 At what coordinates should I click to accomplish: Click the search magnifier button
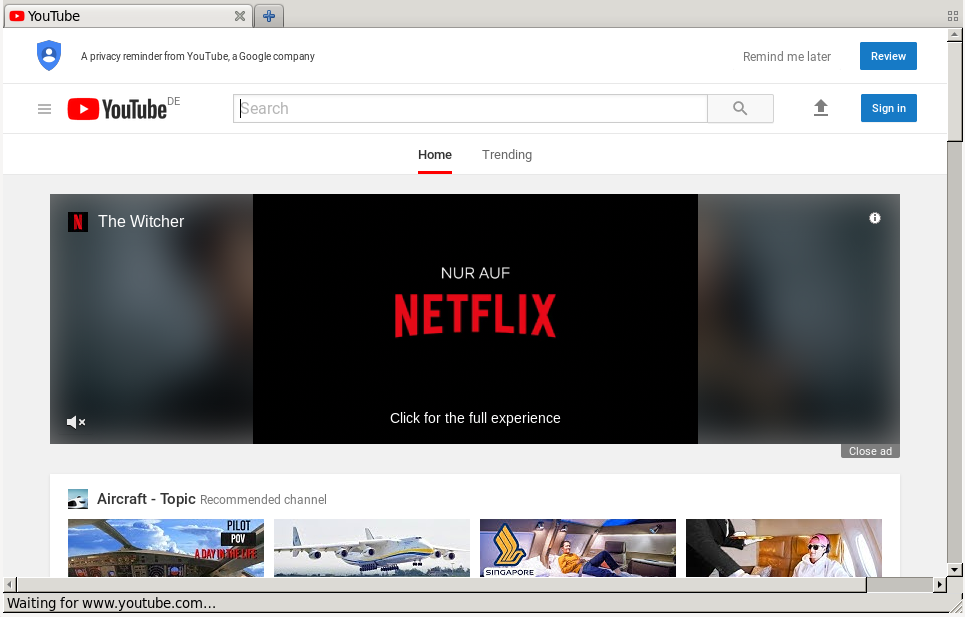click(740, 108)
